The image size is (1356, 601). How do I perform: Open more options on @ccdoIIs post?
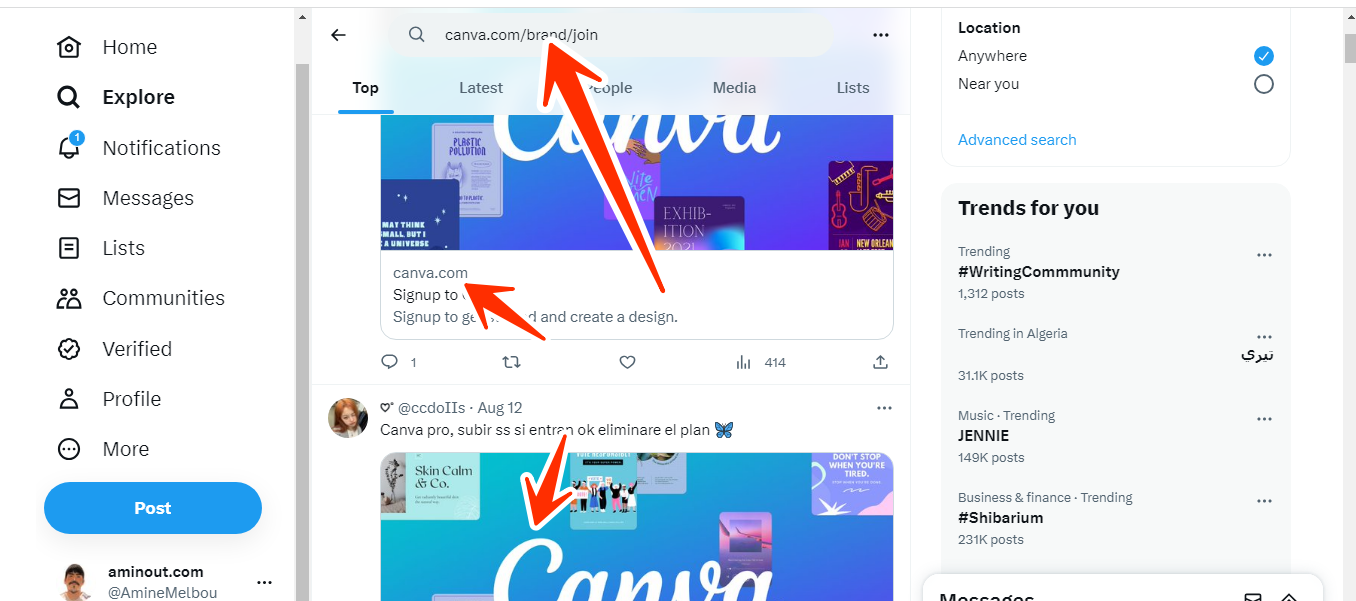click(x=884, y=408)
